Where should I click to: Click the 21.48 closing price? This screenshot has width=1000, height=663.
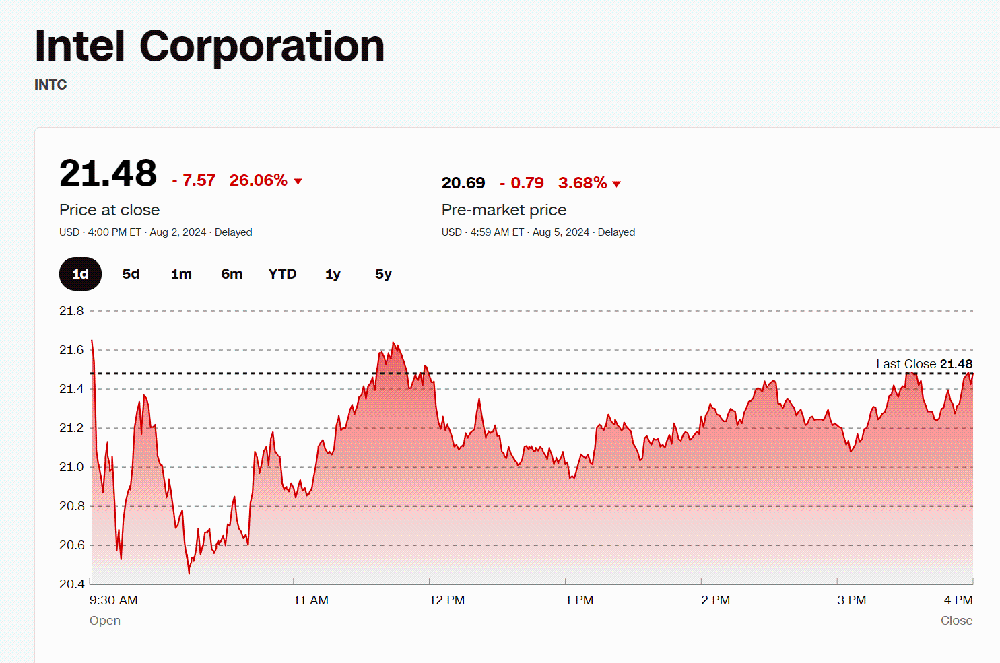pyautogui.click(x=108, y=173)
